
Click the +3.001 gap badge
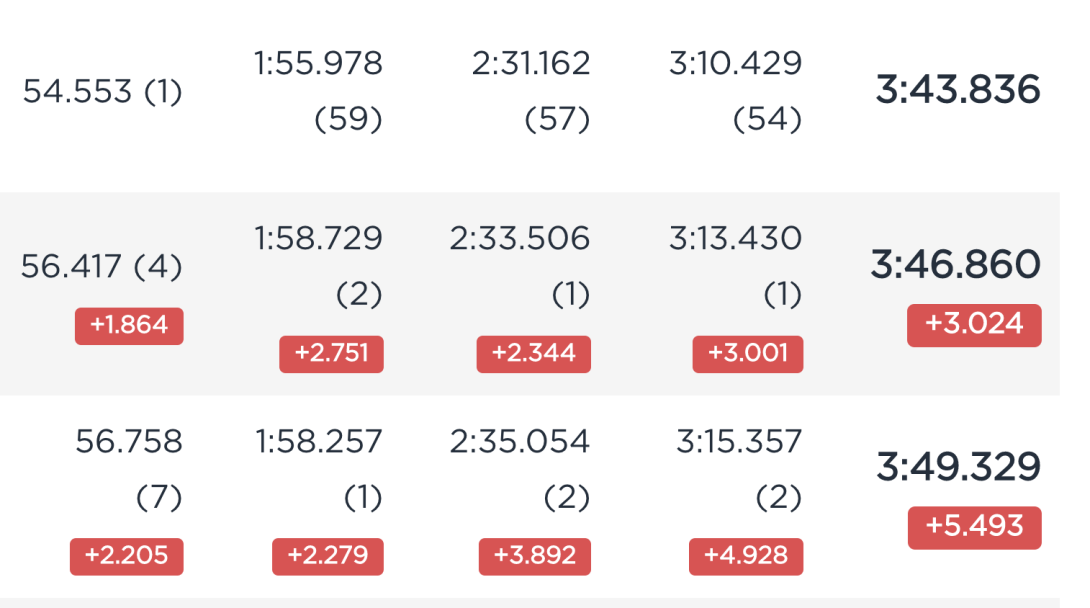point(748,354)
